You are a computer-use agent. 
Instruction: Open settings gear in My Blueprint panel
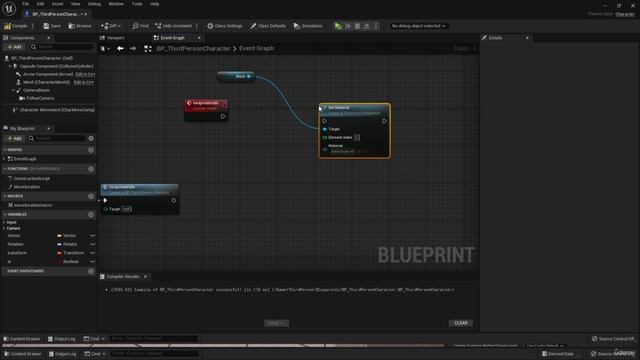coord(91,138)
